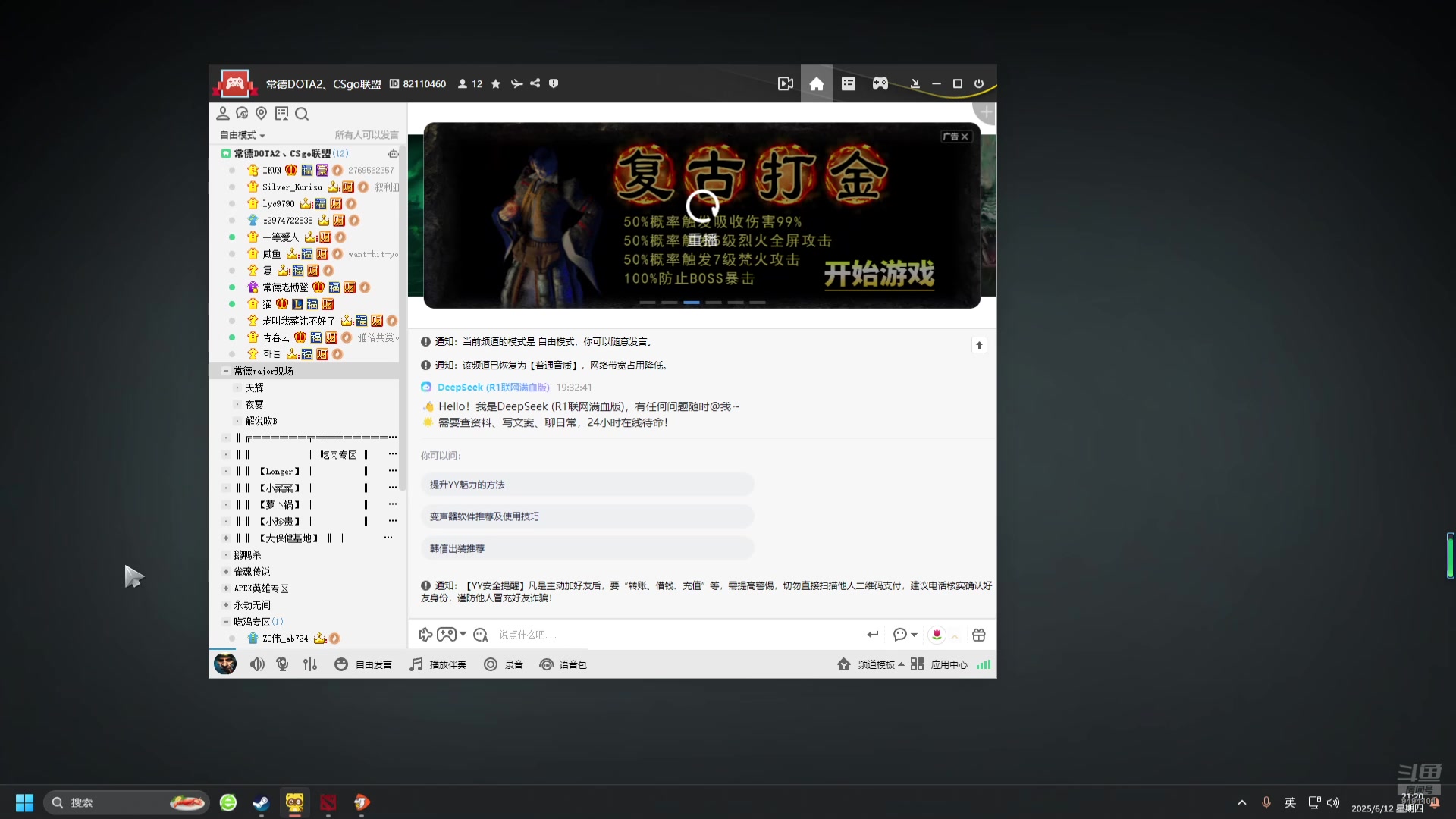This screenshot has width=1456, height=819.
Task: Expand the arrow next to flower icon
Action: tap(955, 635)
